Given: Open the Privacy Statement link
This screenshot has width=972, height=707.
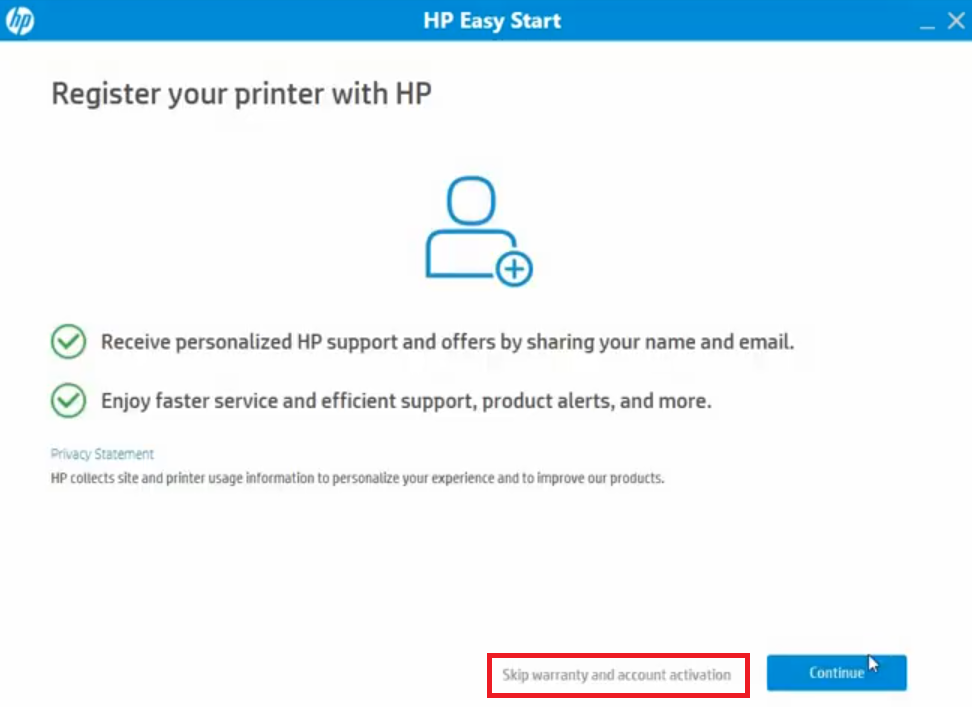Looking at the screenshot, I should 102,454.
